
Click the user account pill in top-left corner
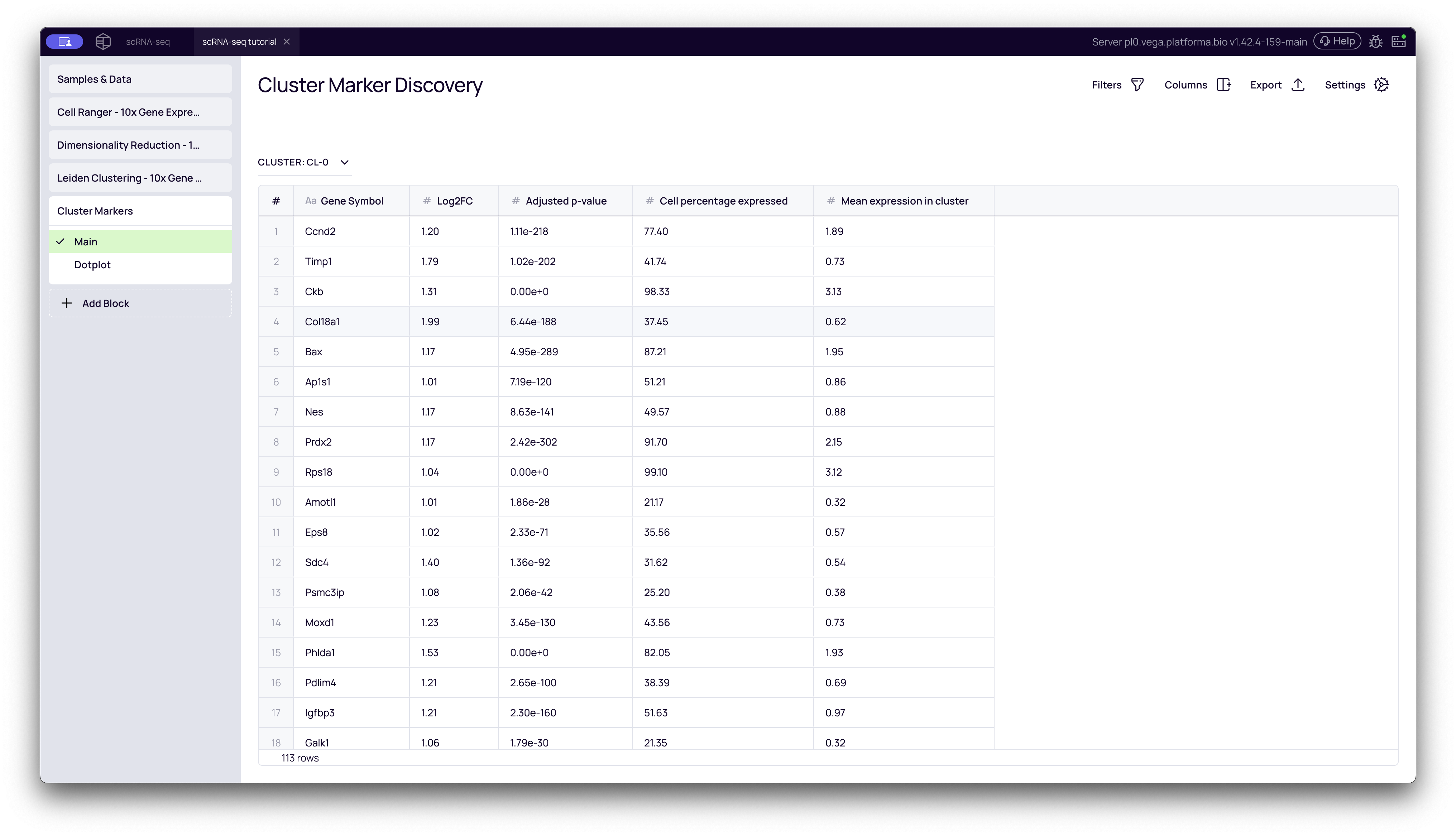64,41
